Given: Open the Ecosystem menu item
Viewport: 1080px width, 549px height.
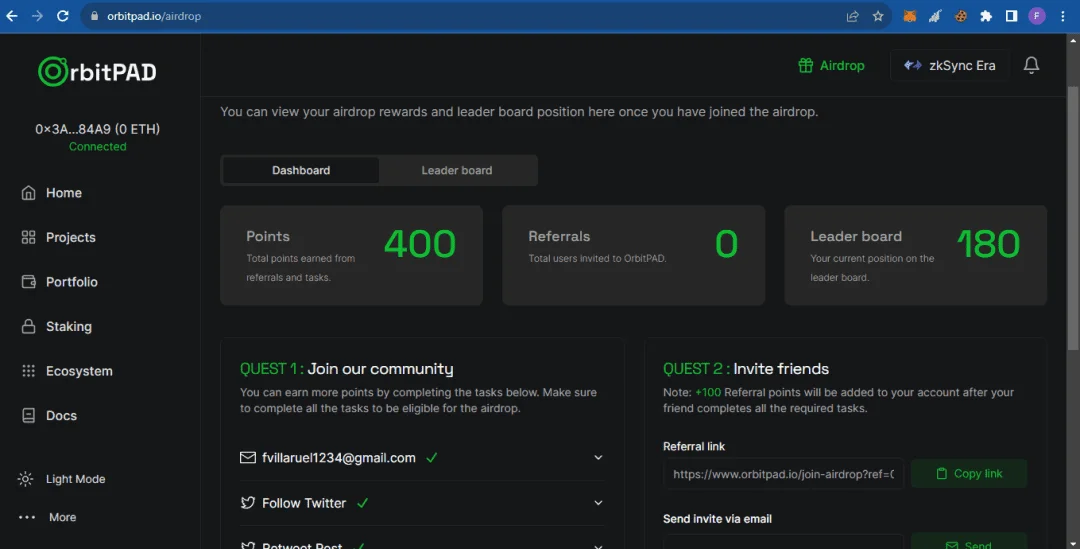Looking at the screenshot, I should pos(67,371).
